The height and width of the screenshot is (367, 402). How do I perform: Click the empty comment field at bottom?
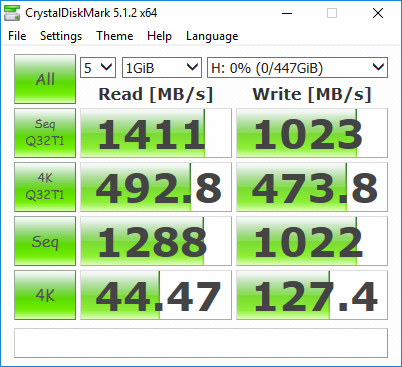[x=201, y=343]
